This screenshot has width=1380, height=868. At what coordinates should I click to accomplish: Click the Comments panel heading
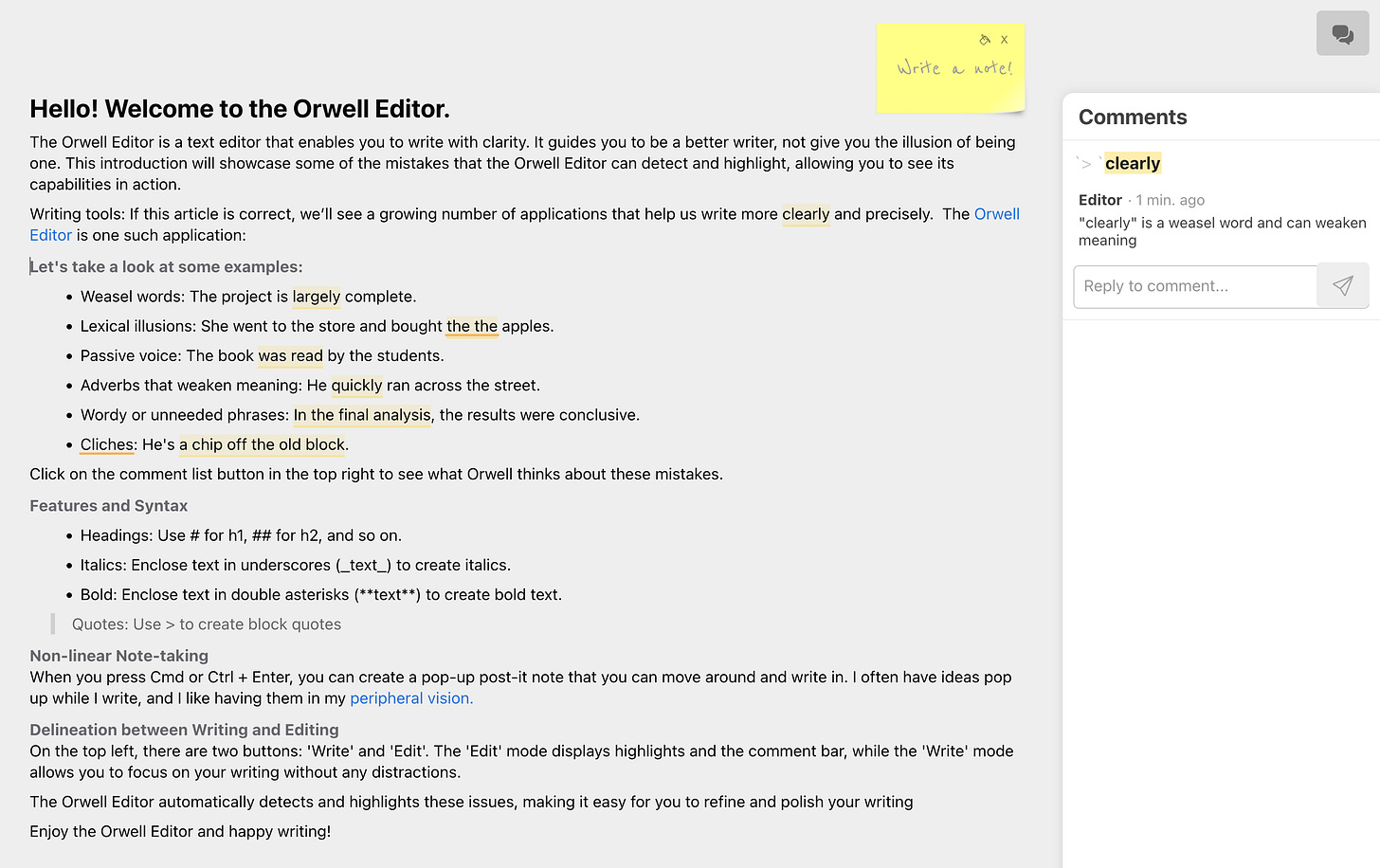point(1133,118)
